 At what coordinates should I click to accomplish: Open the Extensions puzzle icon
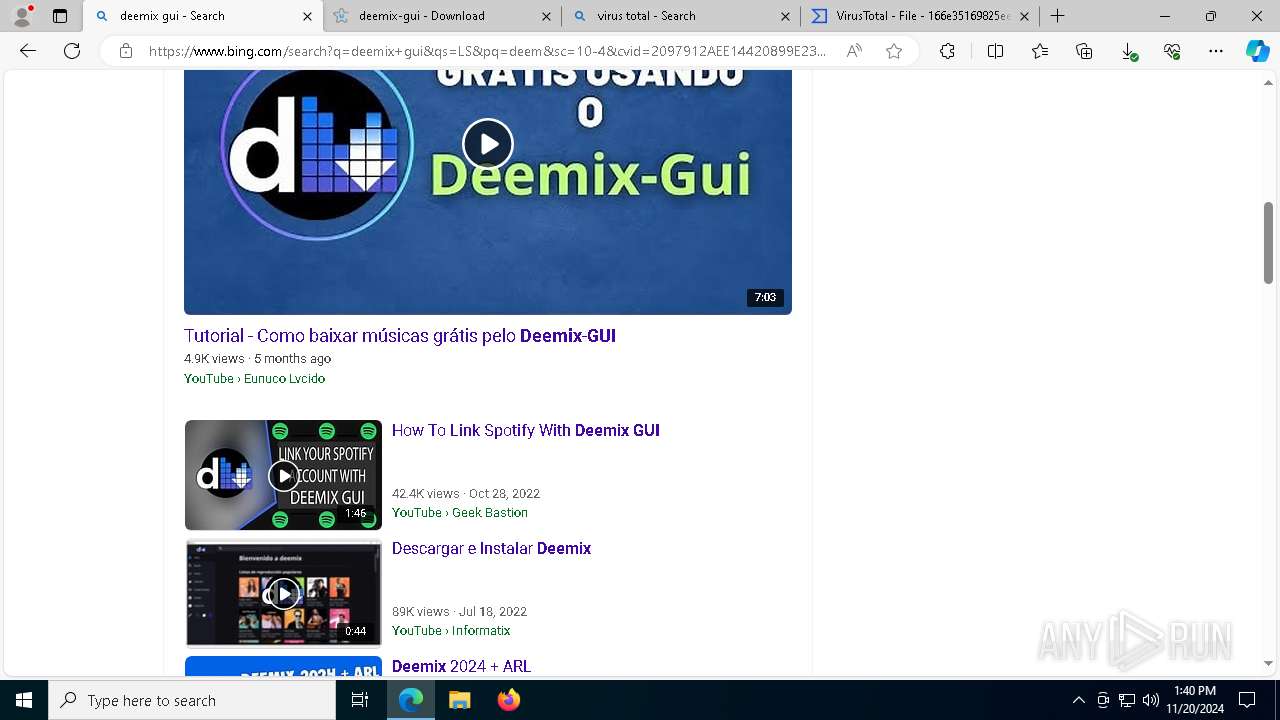947,51
